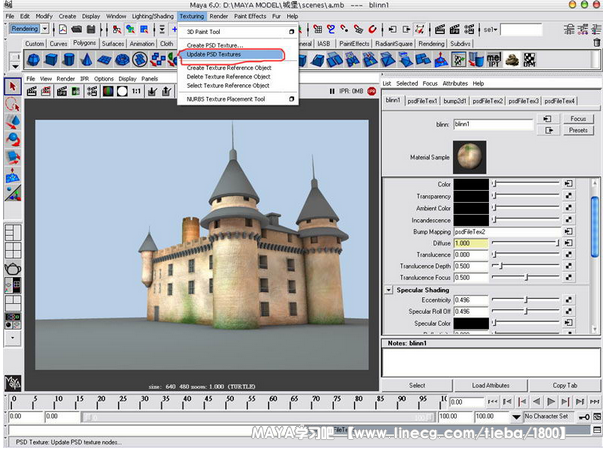
Task: Choose Update PSD Textures menu item
Action: click(x=214, y=55)
